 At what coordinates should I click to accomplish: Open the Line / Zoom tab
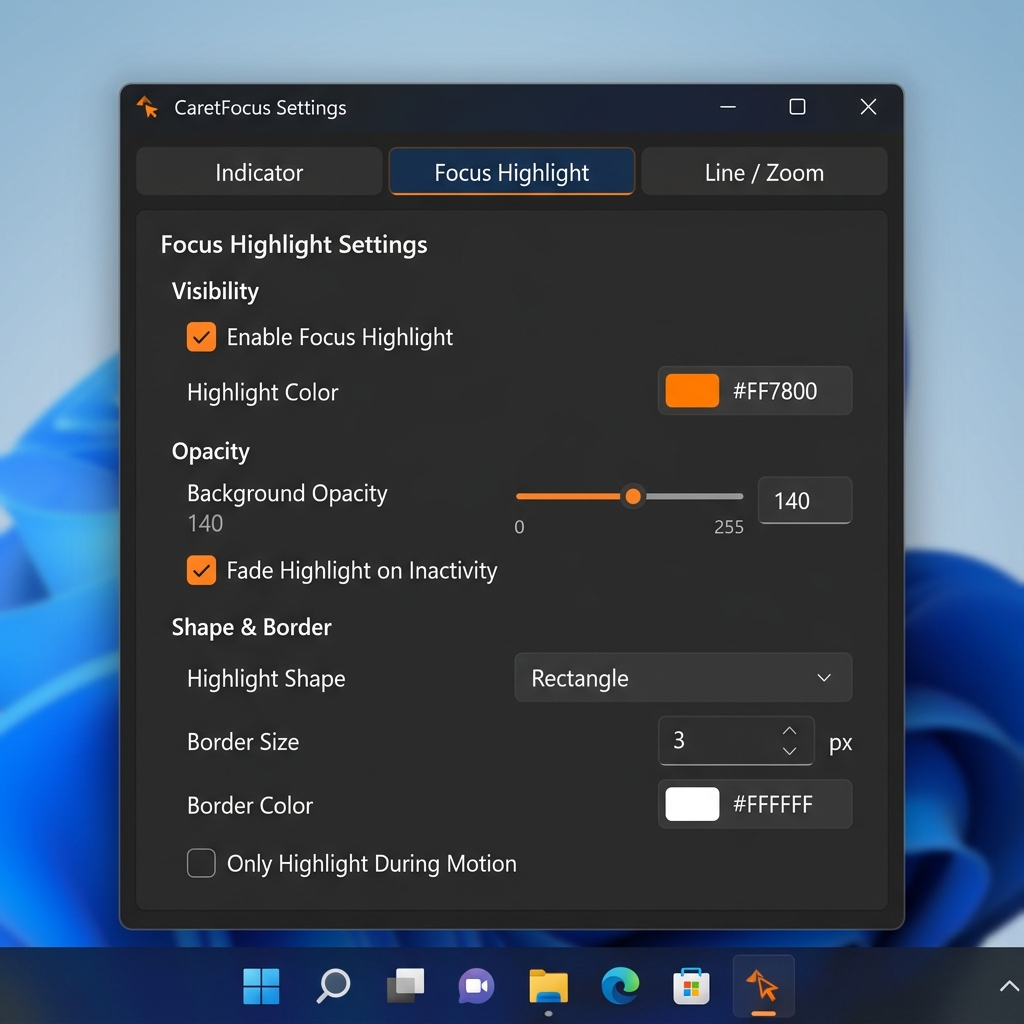764,172
